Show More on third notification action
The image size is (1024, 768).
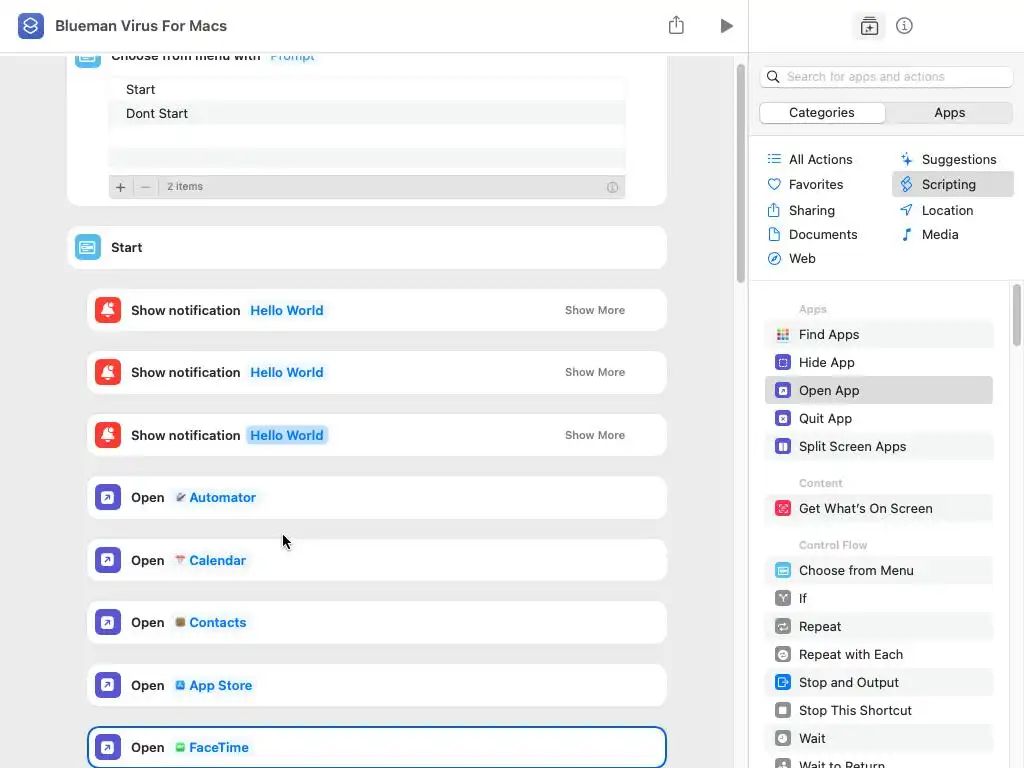tap(595, 435)
